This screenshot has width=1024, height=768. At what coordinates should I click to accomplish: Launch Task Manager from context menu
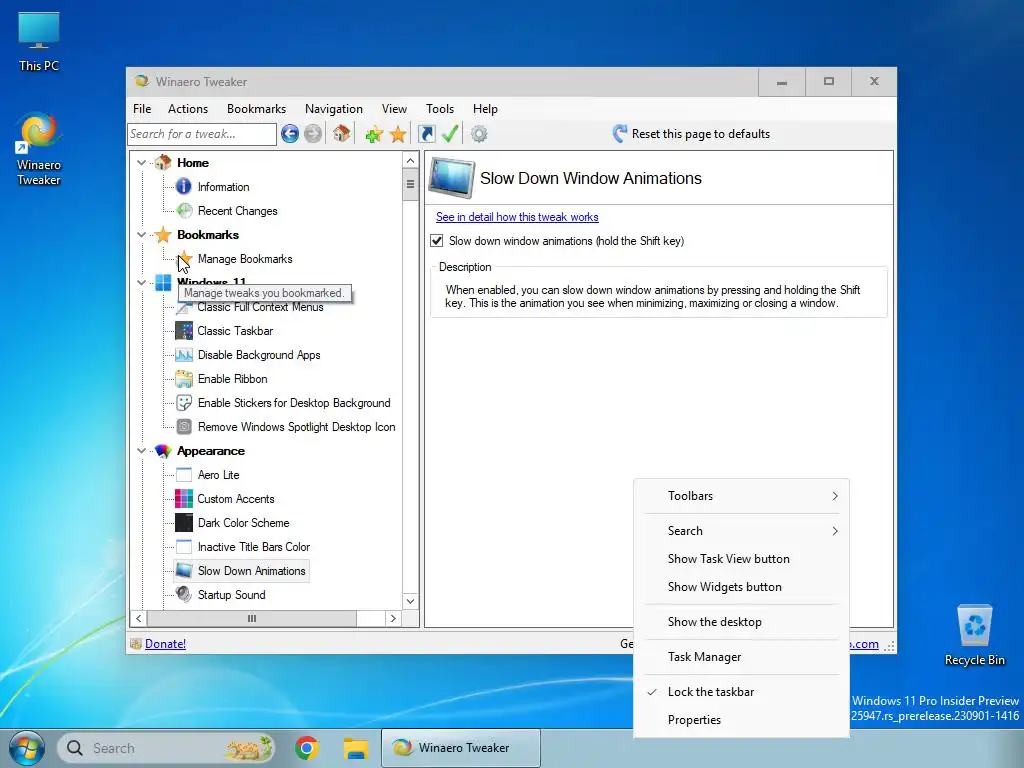point(741,657)
